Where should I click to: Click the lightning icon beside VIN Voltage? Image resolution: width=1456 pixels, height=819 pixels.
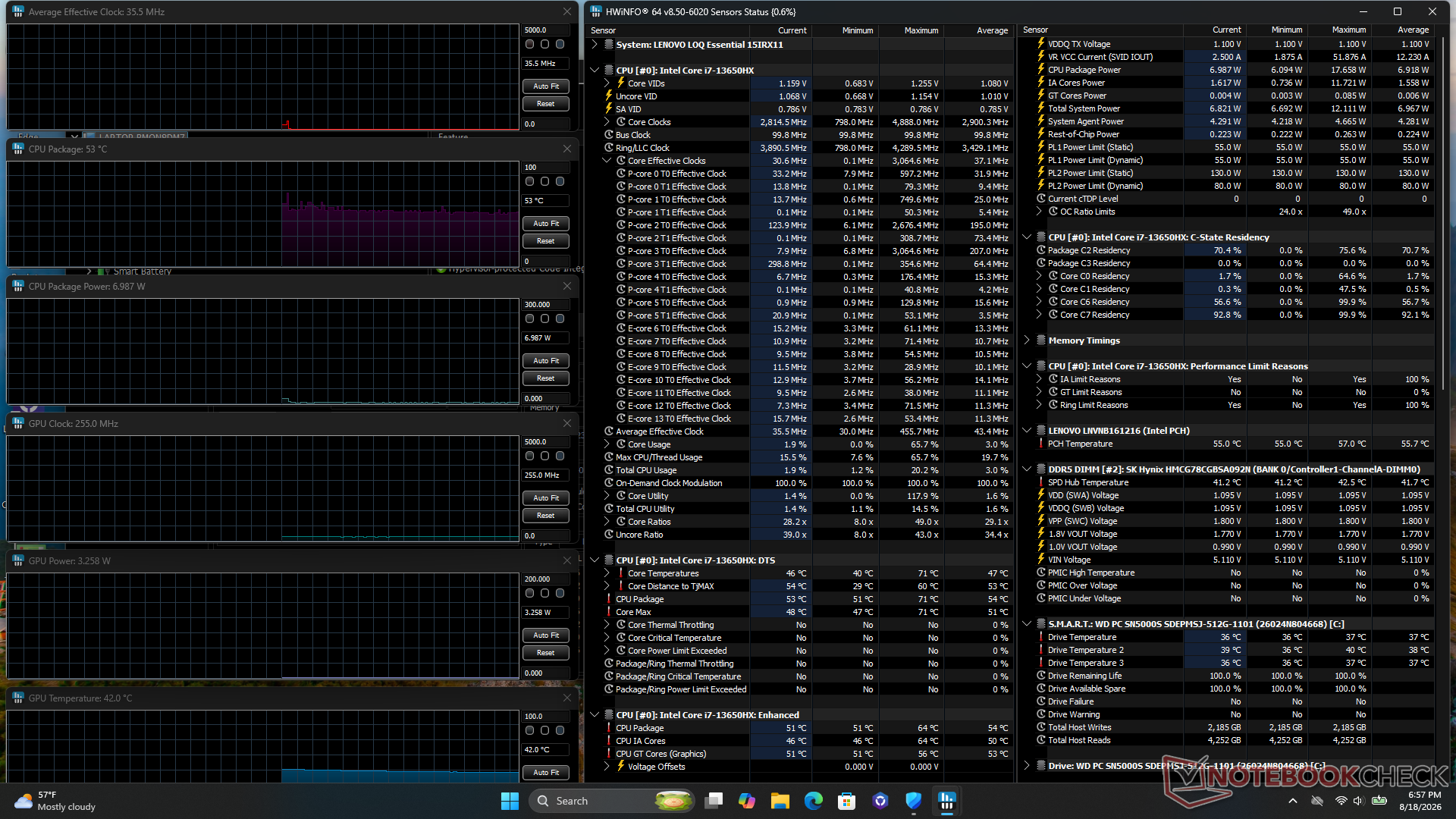(1041, 560)
